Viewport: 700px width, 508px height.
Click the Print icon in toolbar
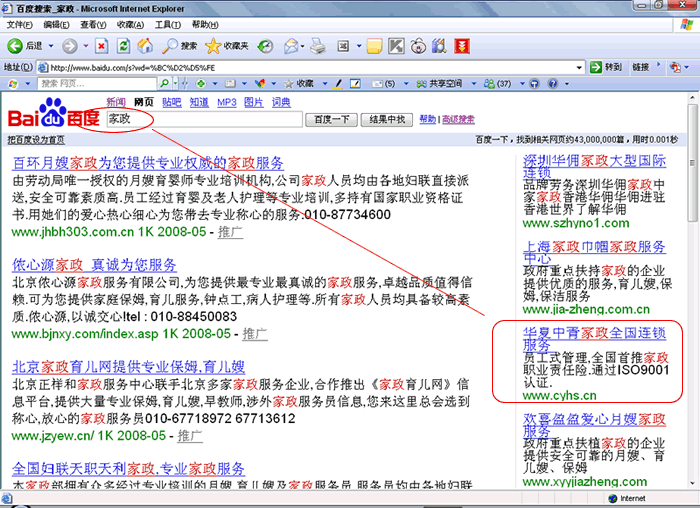[x=317, y=46]
